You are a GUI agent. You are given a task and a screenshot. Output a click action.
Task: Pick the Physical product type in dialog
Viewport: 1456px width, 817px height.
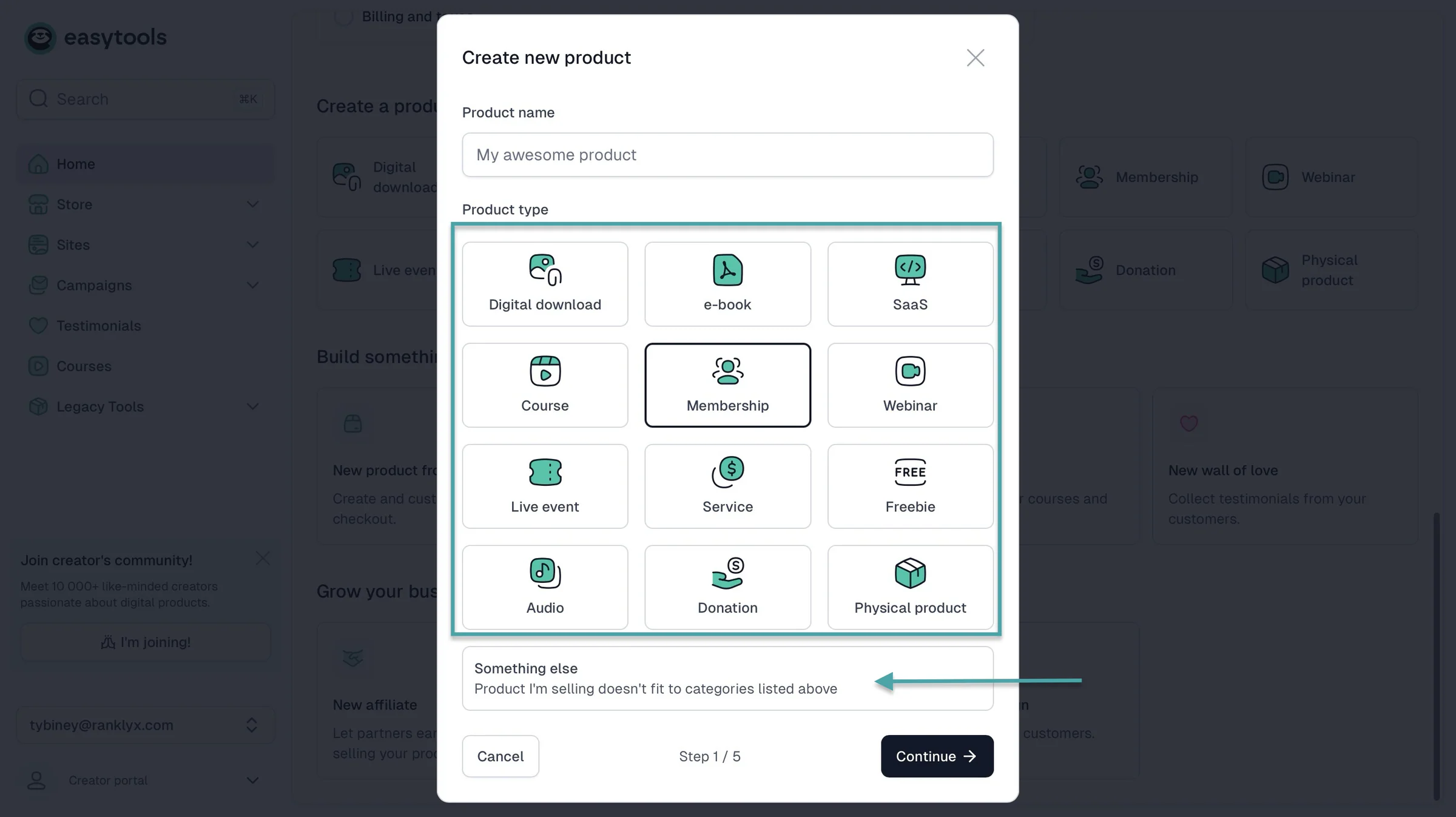coord(910,587)
